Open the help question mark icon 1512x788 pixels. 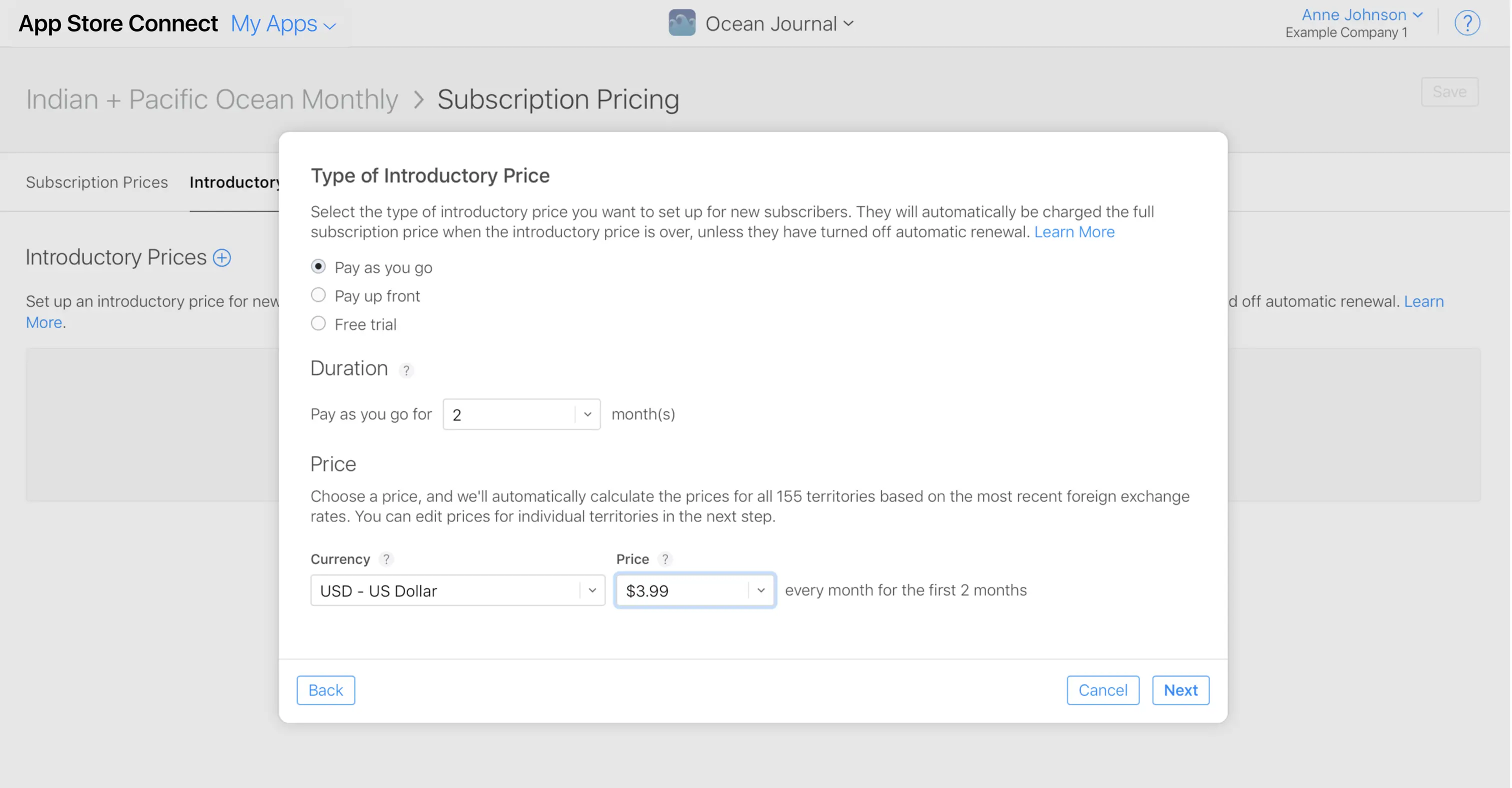tap(1467, 23)
